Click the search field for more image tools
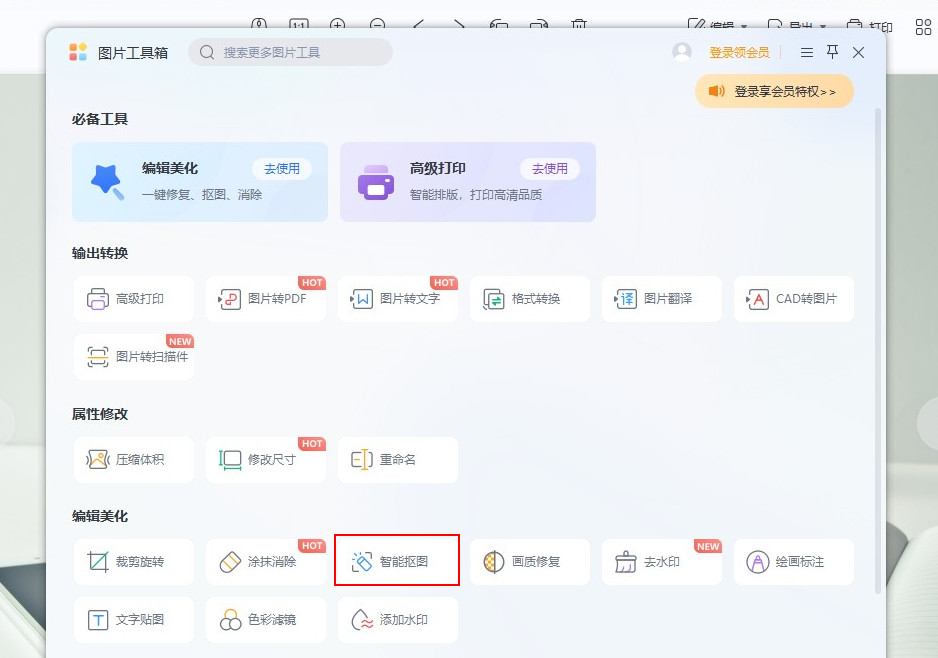This screenshot has height=658, width=938. tap(290, 52)
